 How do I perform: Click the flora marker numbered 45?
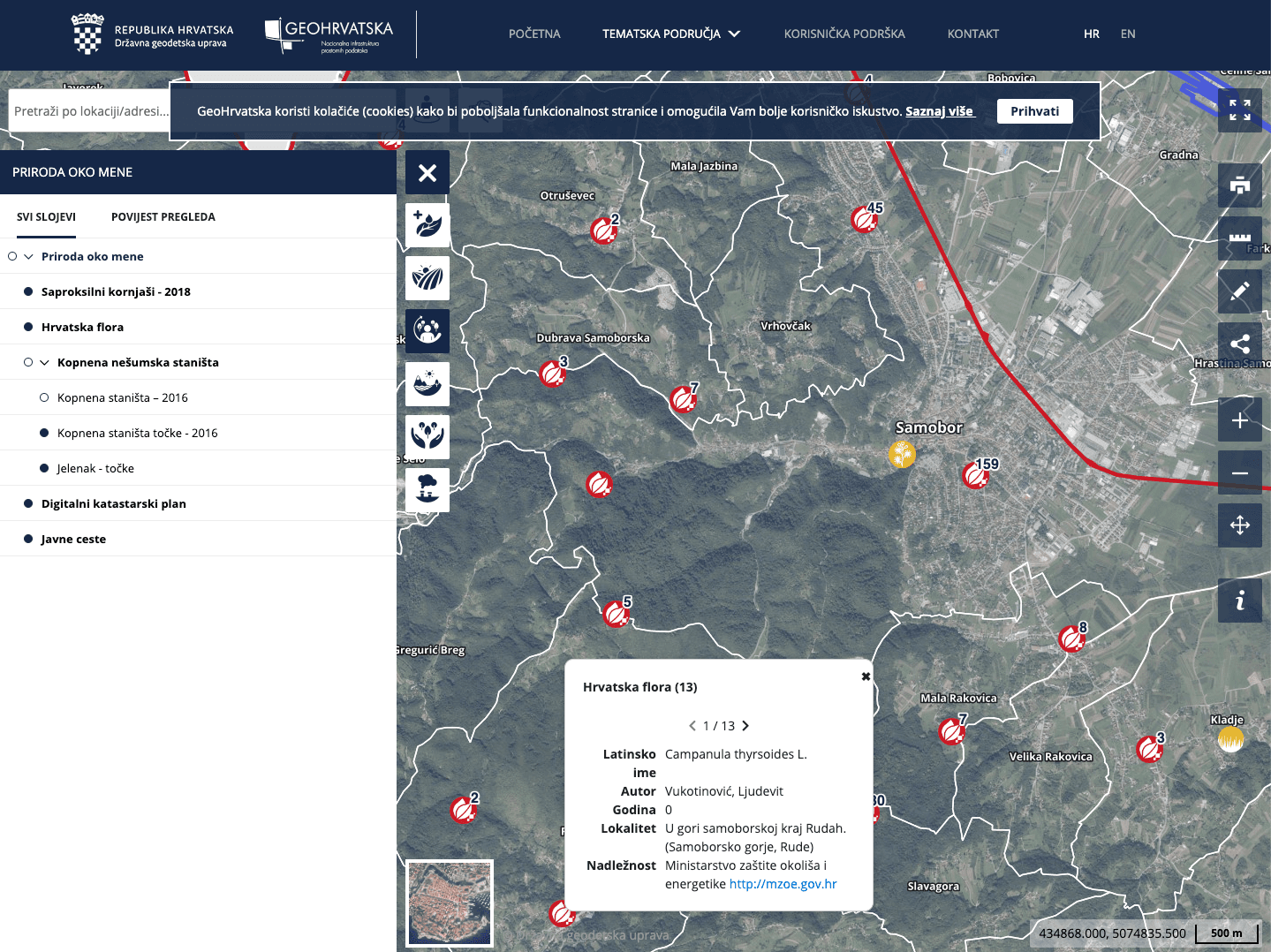click(866, 218)
